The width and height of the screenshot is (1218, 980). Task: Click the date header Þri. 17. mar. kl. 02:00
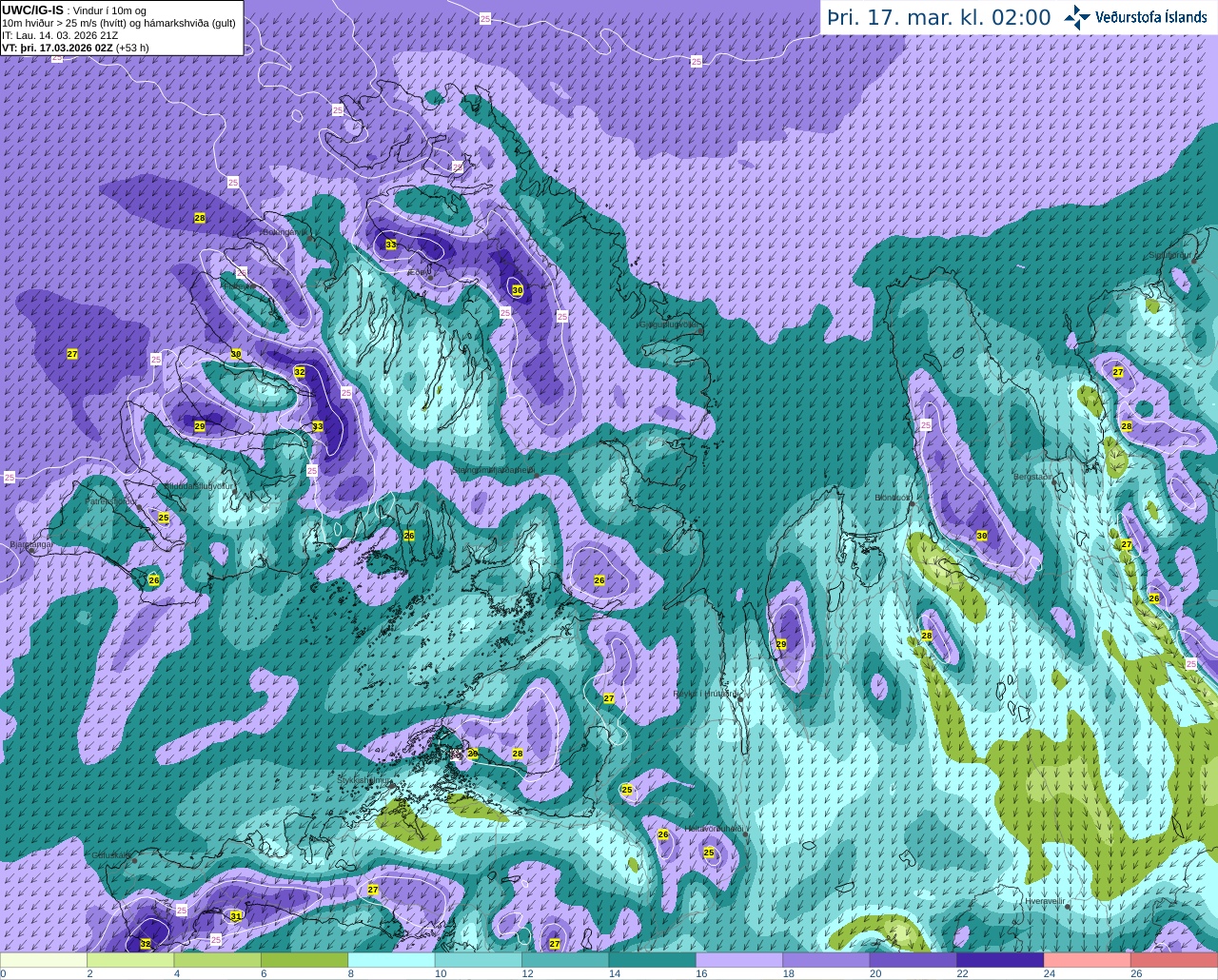pos(938,17)
